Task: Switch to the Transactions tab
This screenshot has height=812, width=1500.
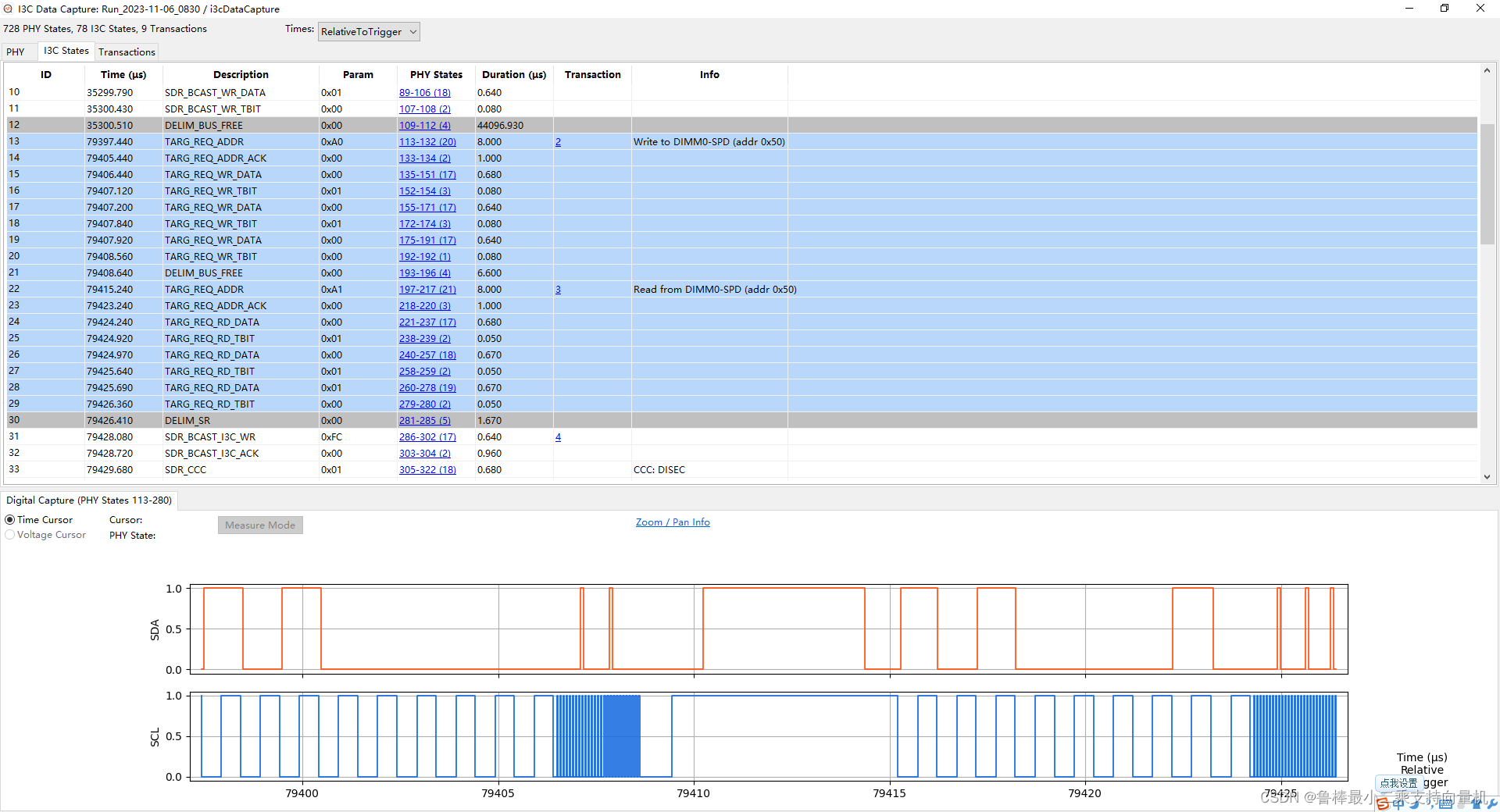Action: [127, 52]
